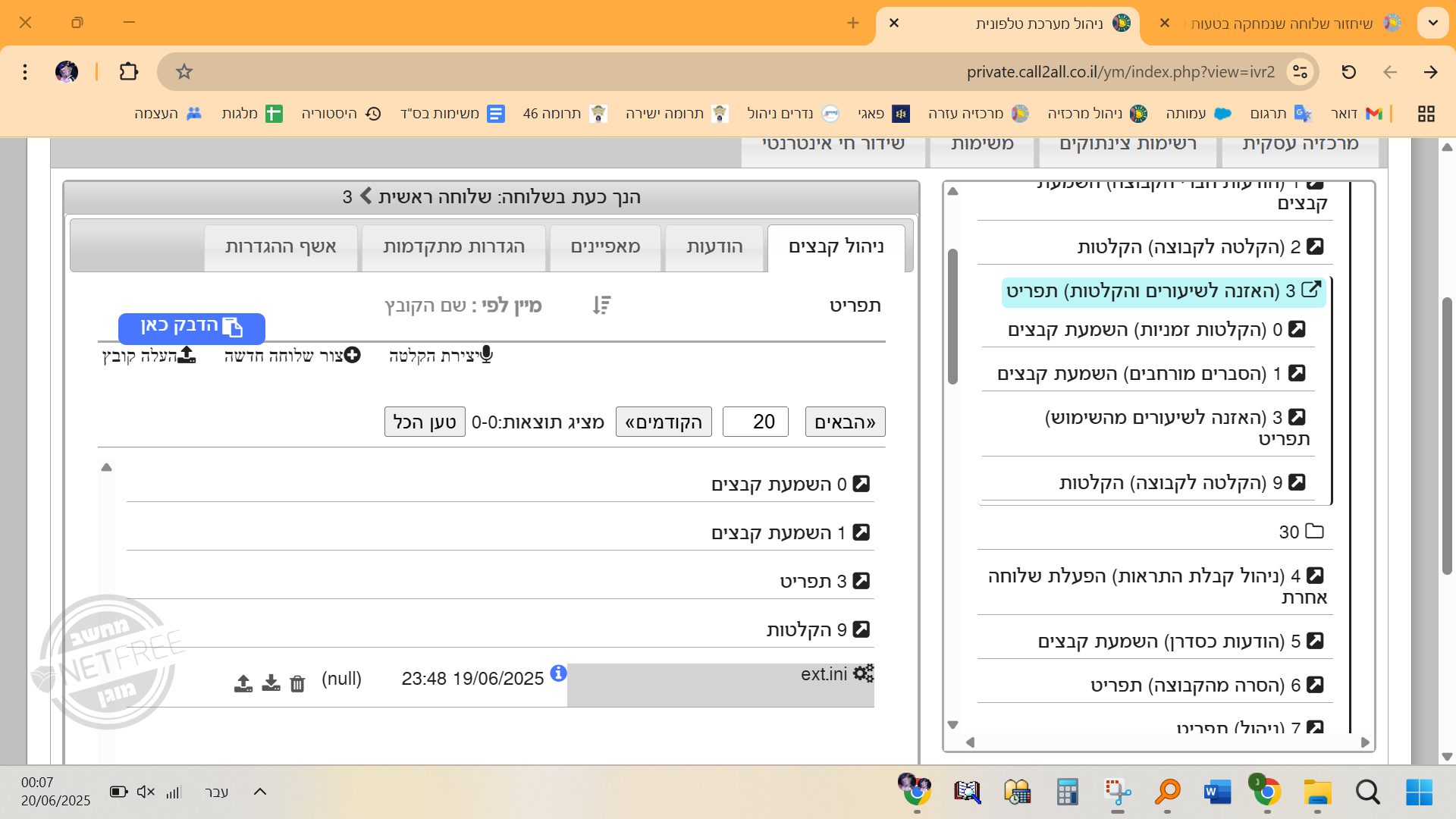
Task: Click the Chrome extensions puzzle icon
Action: coord(129,71)
